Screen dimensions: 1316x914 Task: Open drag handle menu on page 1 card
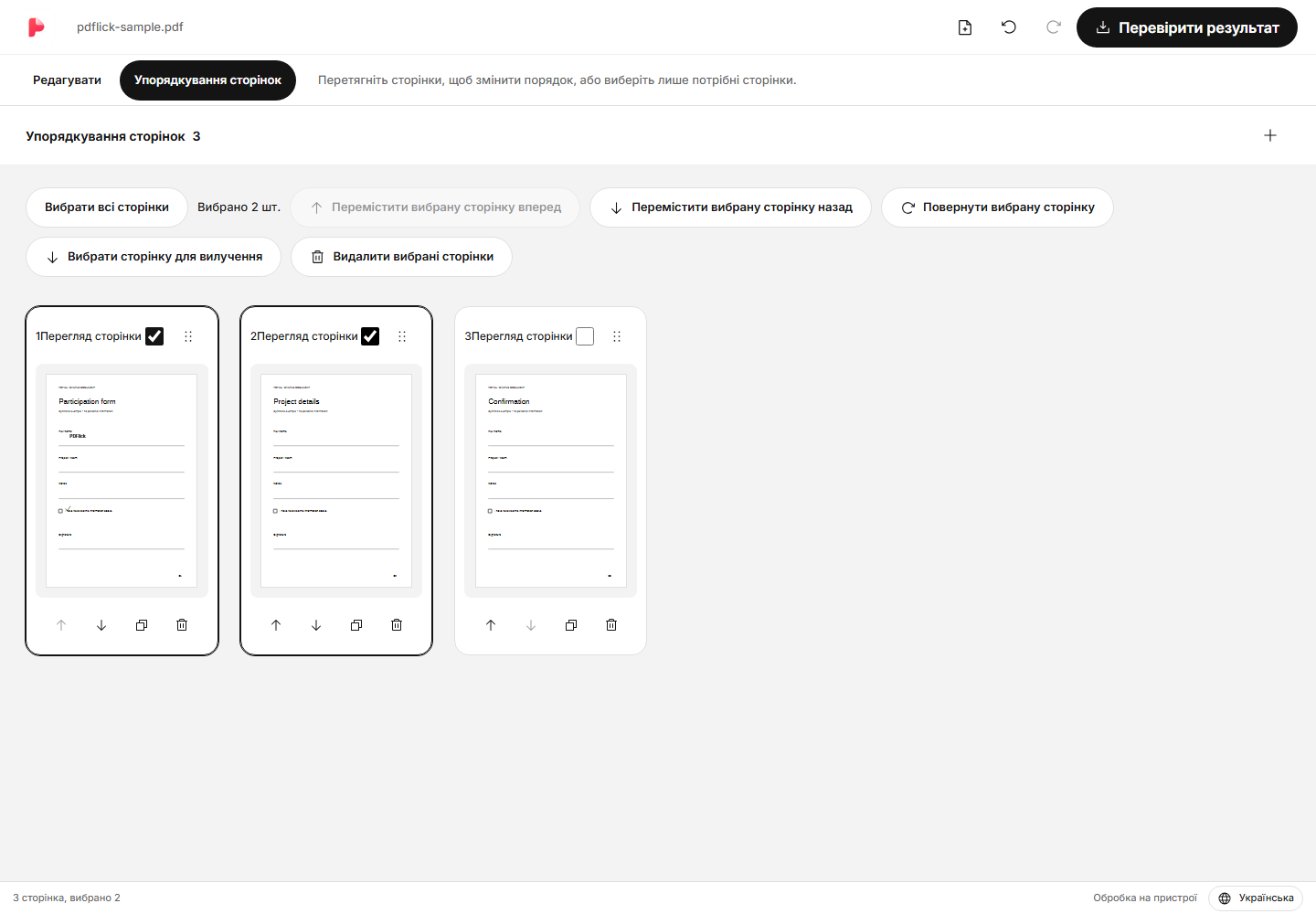coord(188,336)
